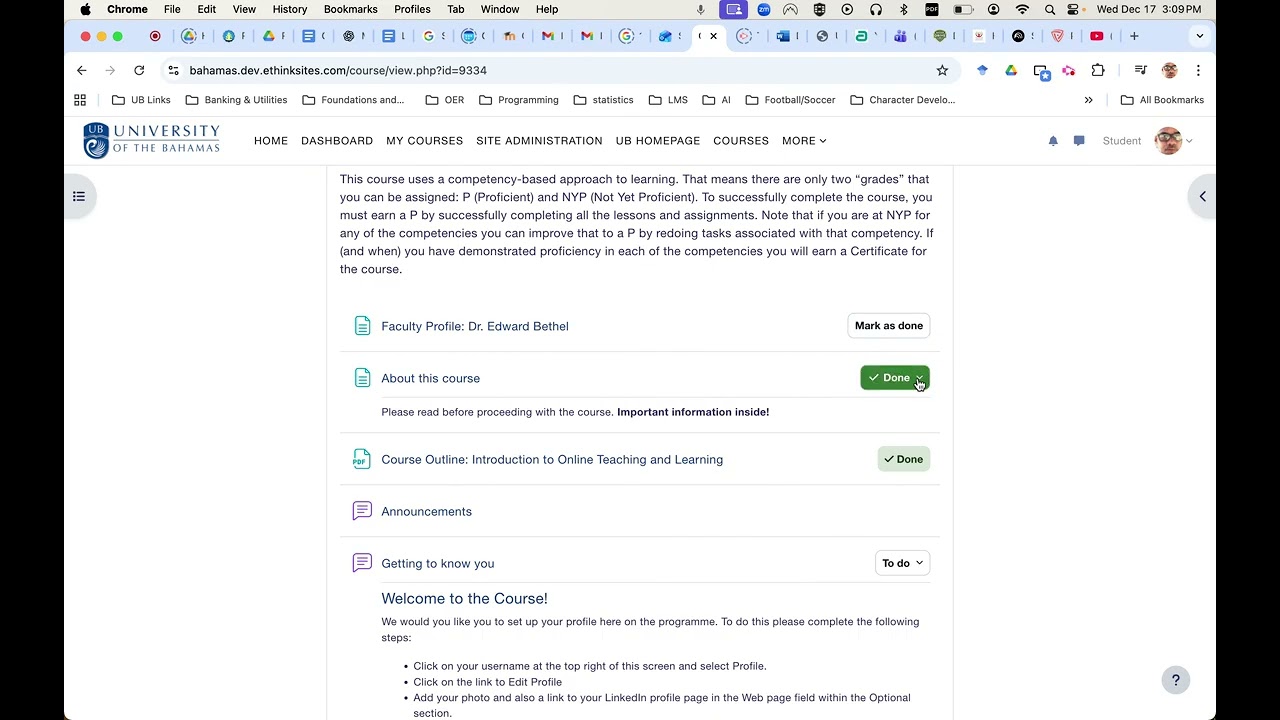
Task: Open All Bookmarks folder
Action: point(1162,100)
